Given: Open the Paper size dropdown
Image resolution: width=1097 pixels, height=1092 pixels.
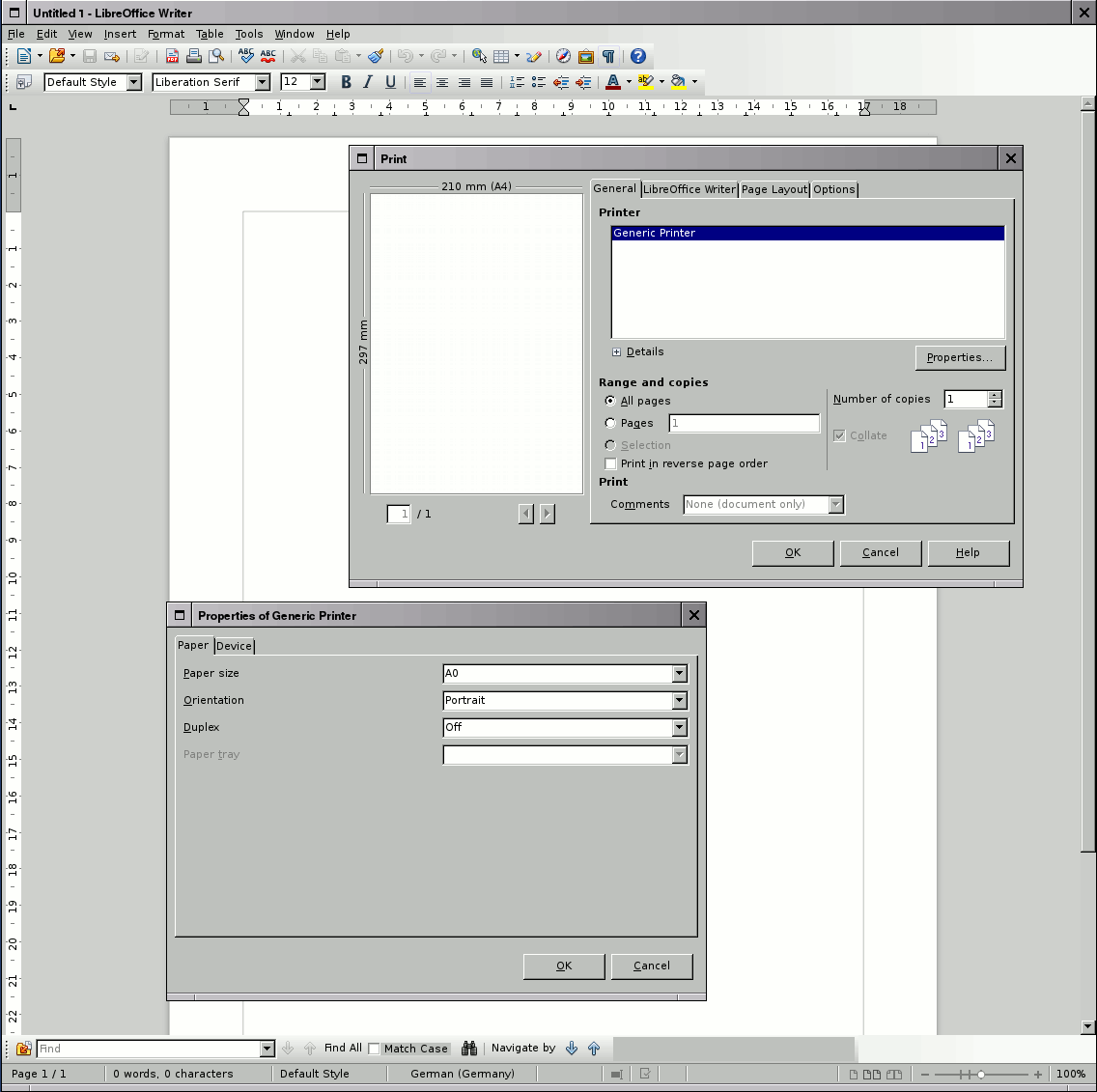Looking at the screenshot, I should [679, 673].
